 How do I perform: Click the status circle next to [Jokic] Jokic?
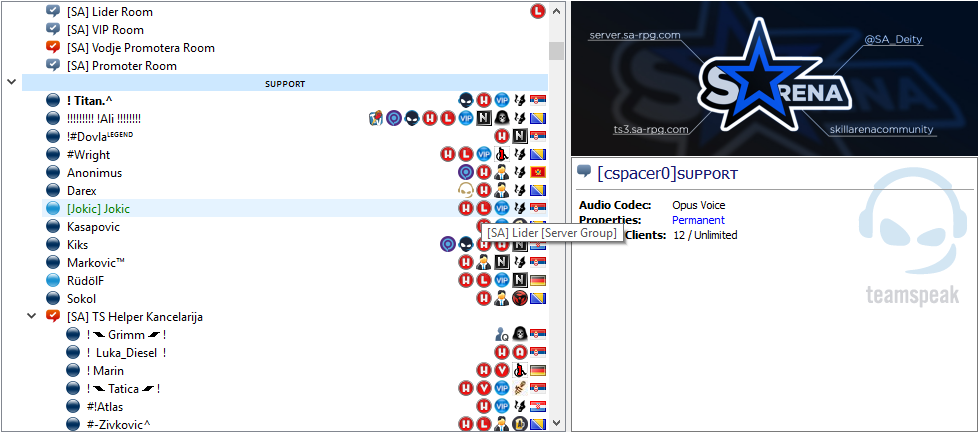point(54,208)
